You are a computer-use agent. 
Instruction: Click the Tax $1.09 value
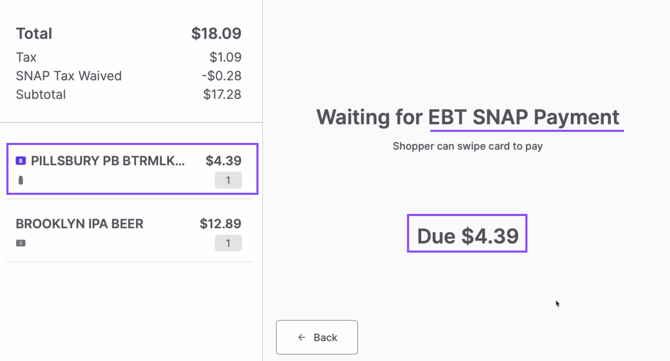(x=225, y=57)
